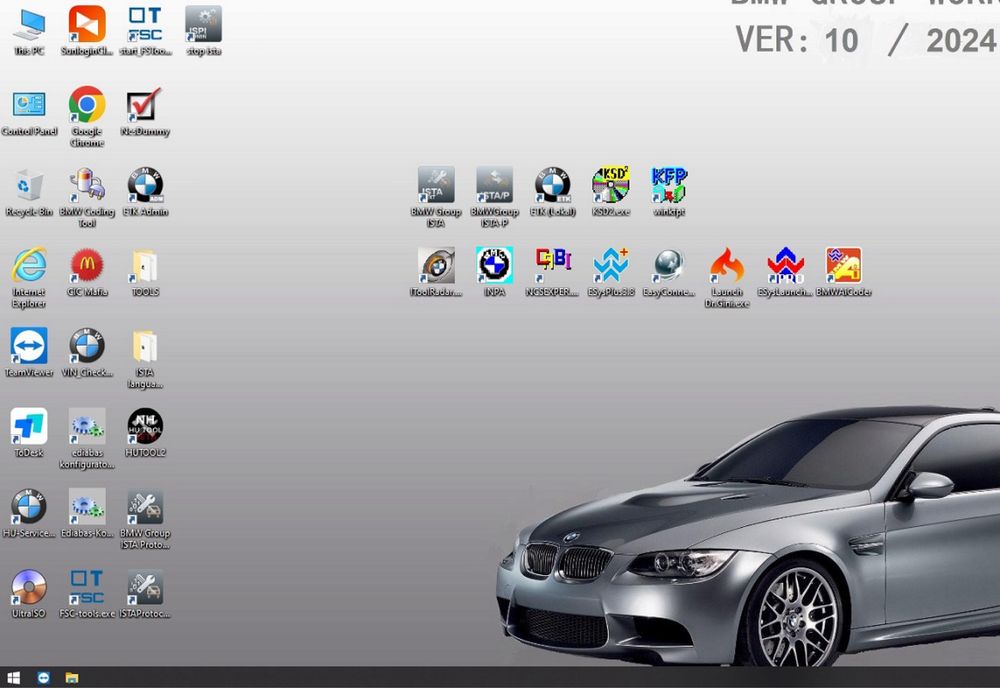The image size is (1000, 688).
Task: Open the ETK Admin icon
Action: click(x=145, y=193)
